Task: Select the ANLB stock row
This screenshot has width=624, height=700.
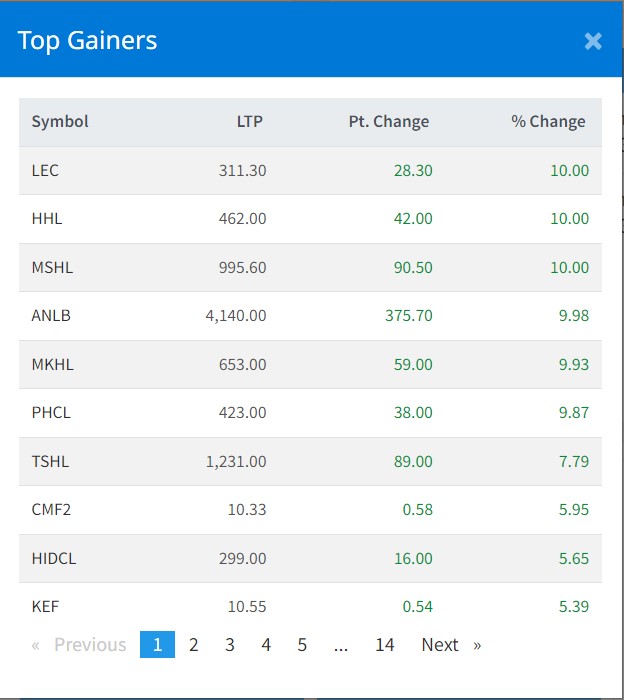Action: 51,316
